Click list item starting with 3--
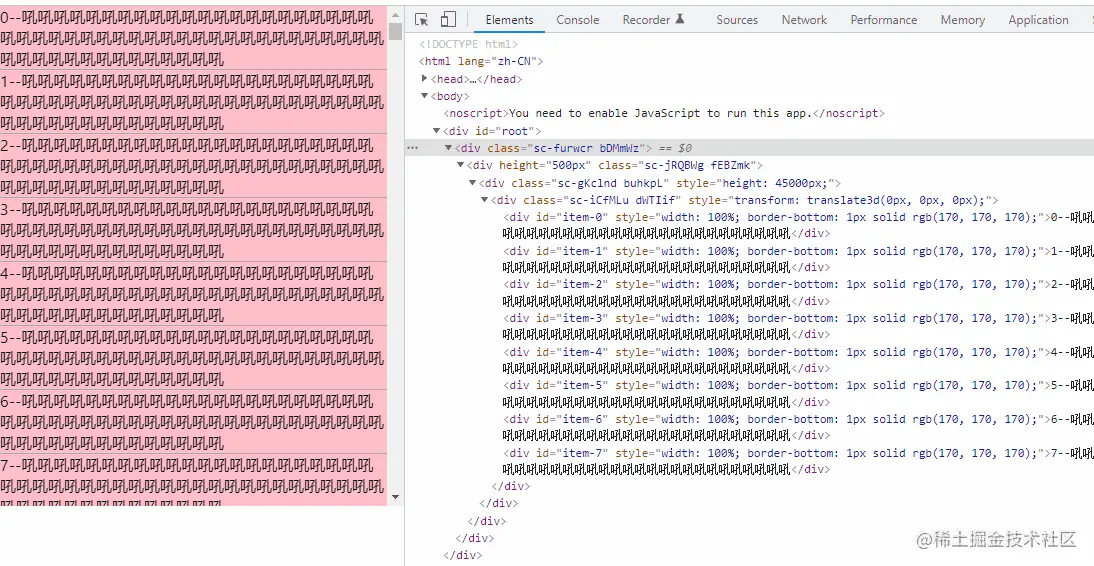This screenshot has height=566, width=1094. [x=193, y=230]
